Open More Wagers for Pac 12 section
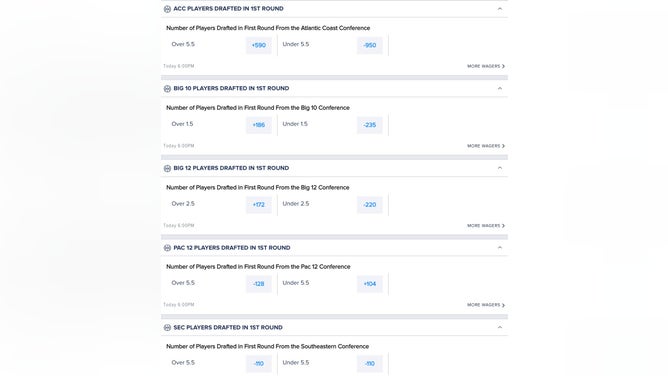The image size is (668, 376). [x=486, y=305]
